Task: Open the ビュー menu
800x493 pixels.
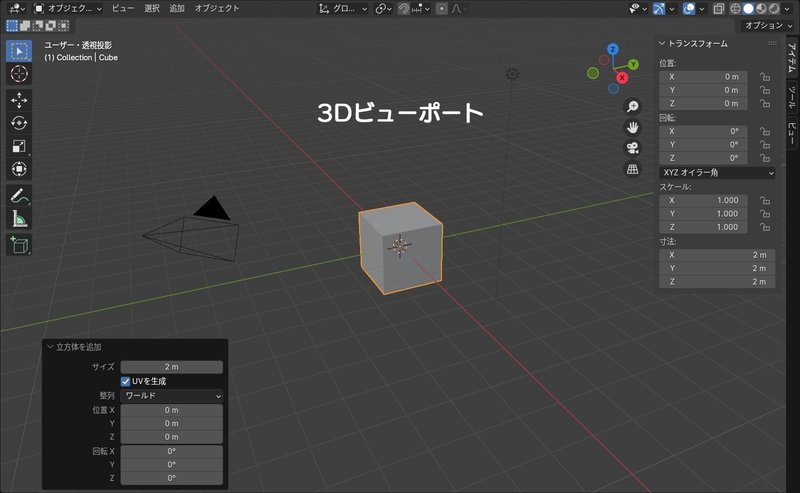Action: tap(122, 9)
